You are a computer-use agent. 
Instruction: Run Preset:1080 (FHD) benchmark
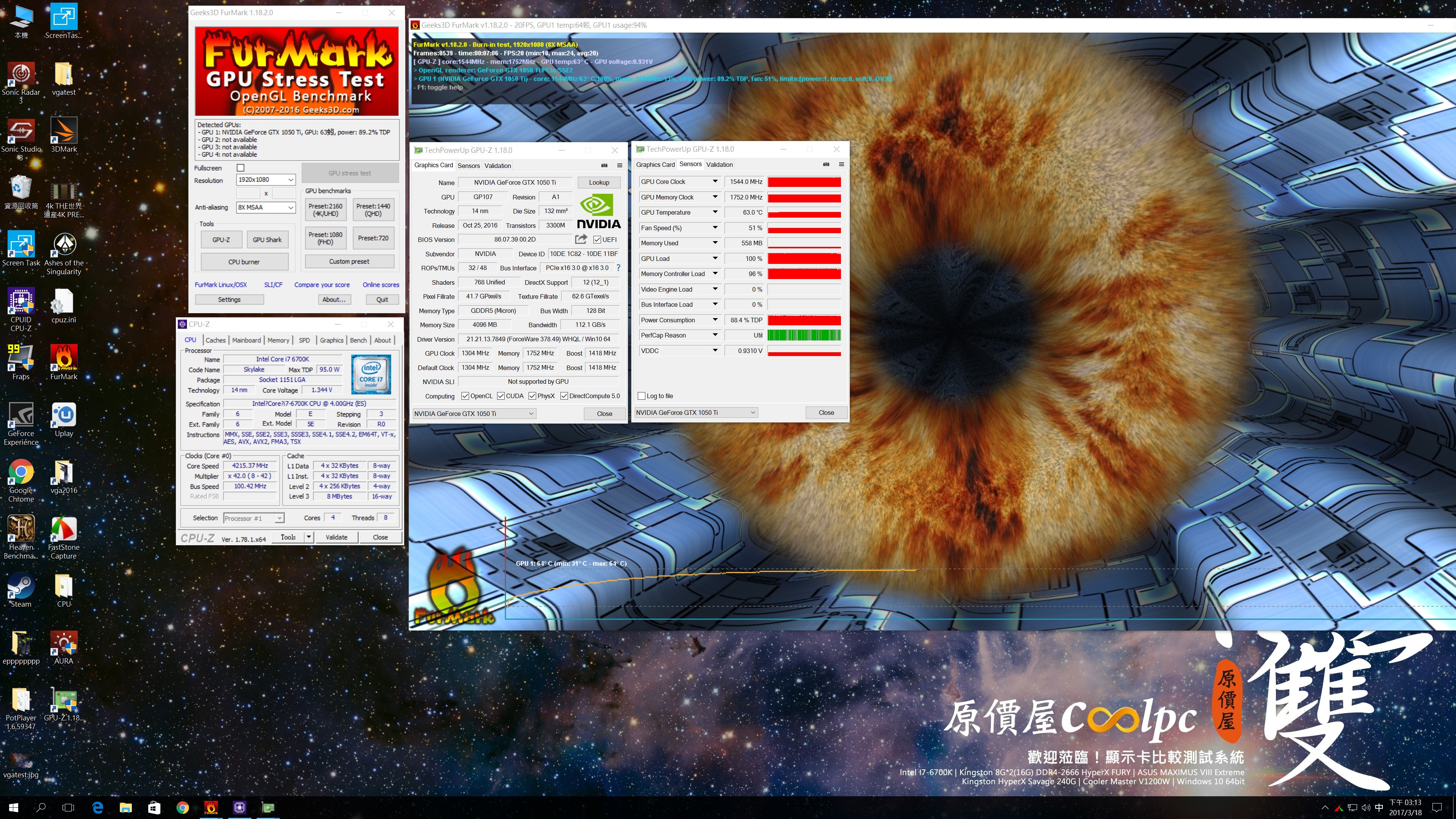325,238
